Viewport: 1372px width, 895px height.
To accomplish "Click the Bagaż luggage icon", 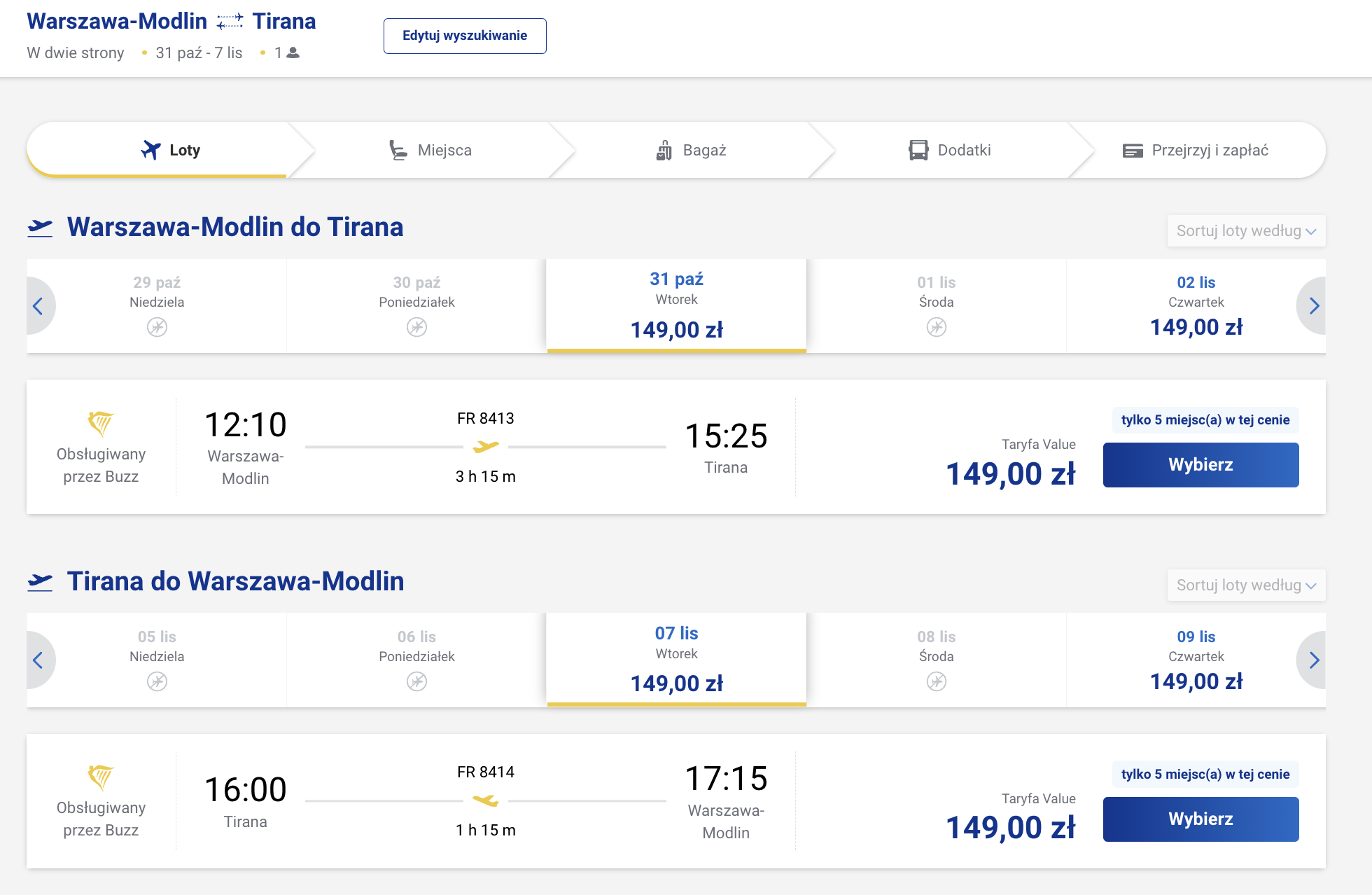I will [664, 150].
